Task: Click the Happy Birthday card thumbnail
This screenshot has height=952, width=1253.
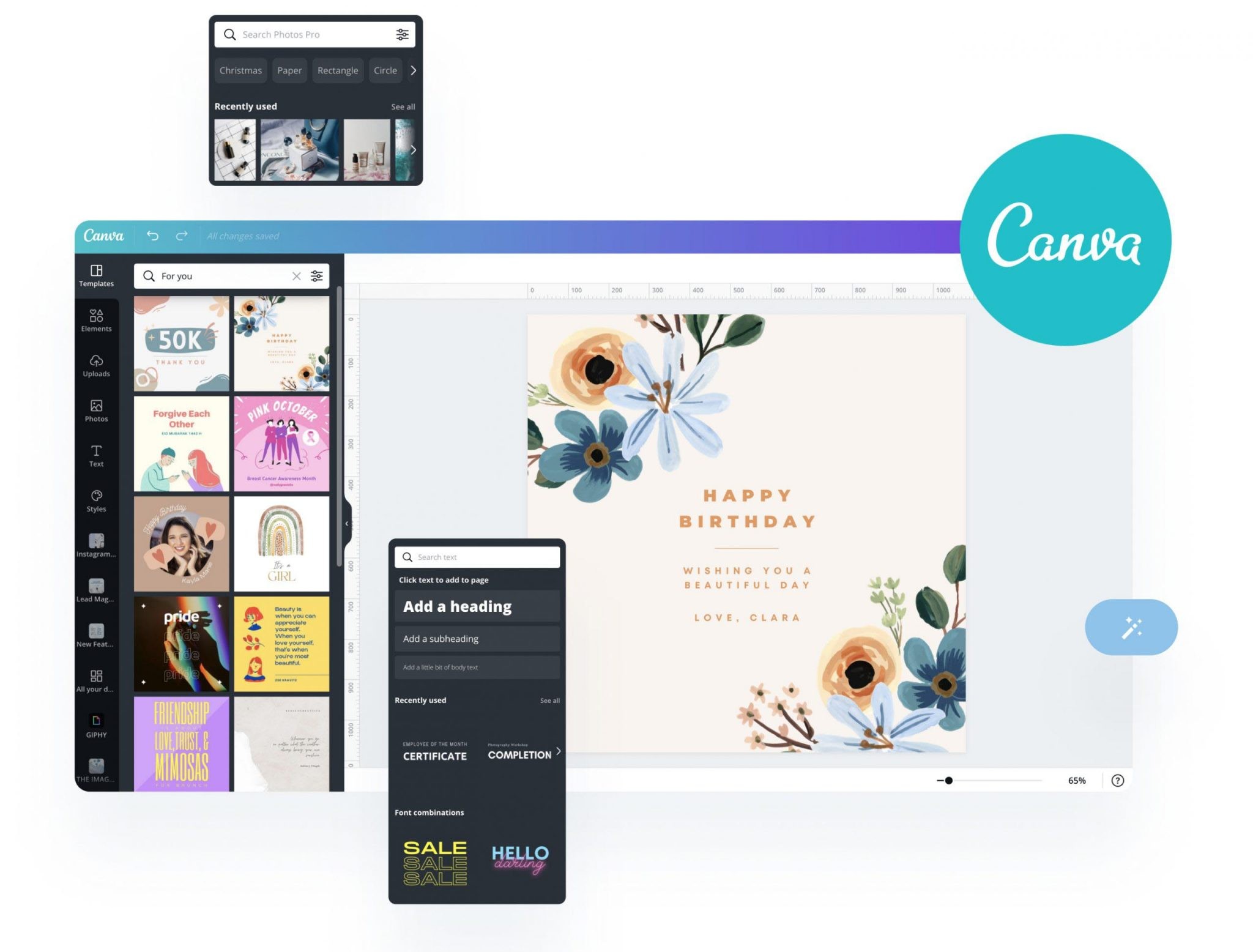Action: [283, 342]
